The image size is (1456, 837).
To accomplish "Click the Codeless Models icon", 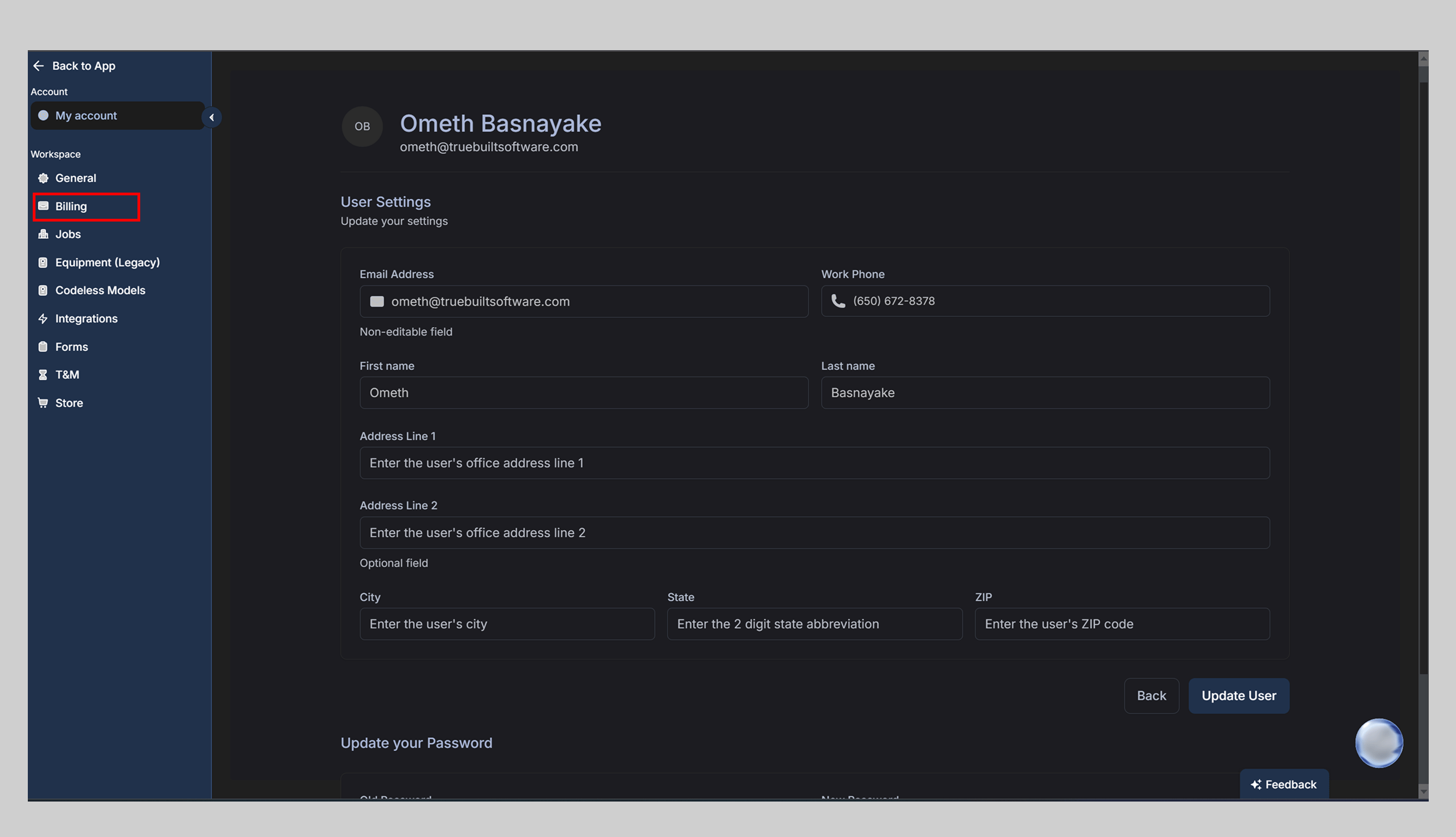I will pos(43,290).
